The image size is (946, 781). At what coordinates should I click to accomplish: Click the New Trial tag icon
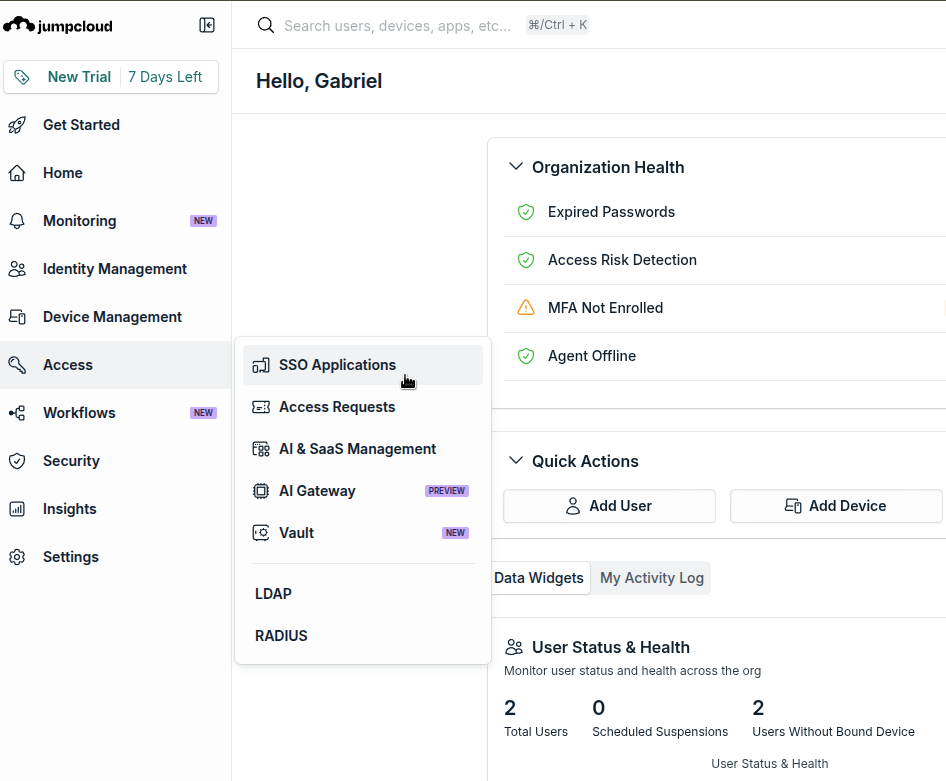22,77
